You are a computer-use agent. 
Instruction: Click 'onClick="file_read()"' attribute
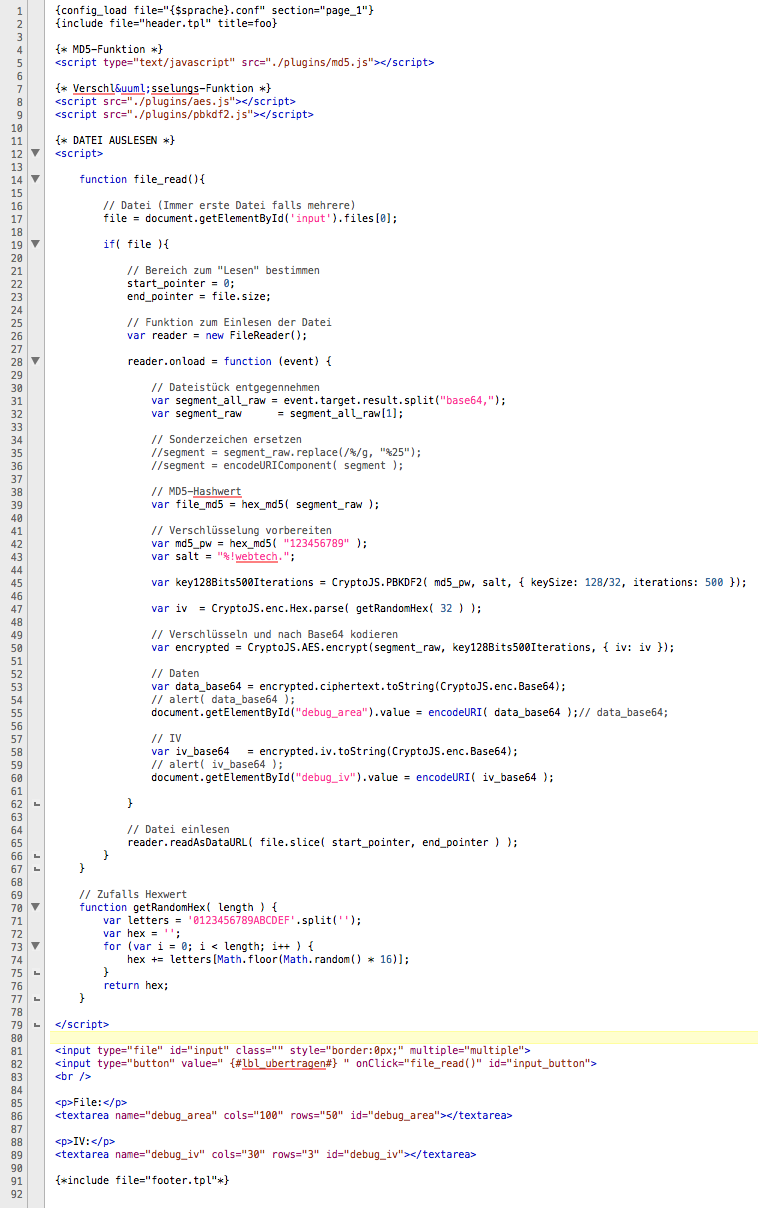[x=419, y=1063]
